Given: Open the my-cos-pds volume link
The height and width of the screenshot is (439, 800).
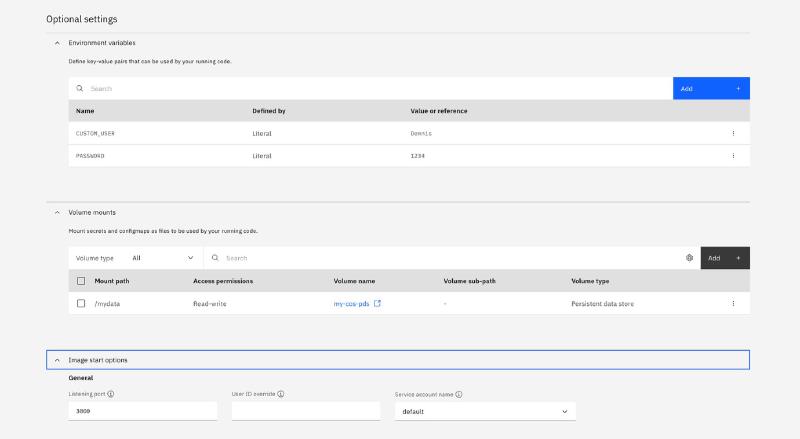Looking at the screenshot, I should (x=351, y=304).
